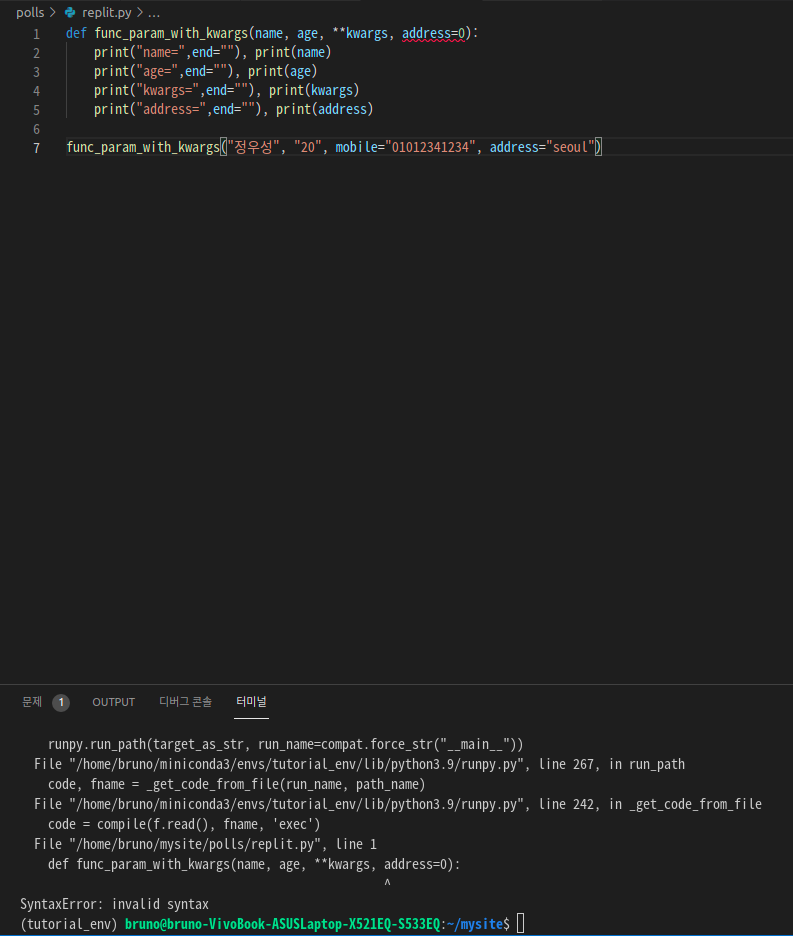The image size is (793, 936).
Task: Select the 터미널 tab
Action: click(x=251, y=702)
